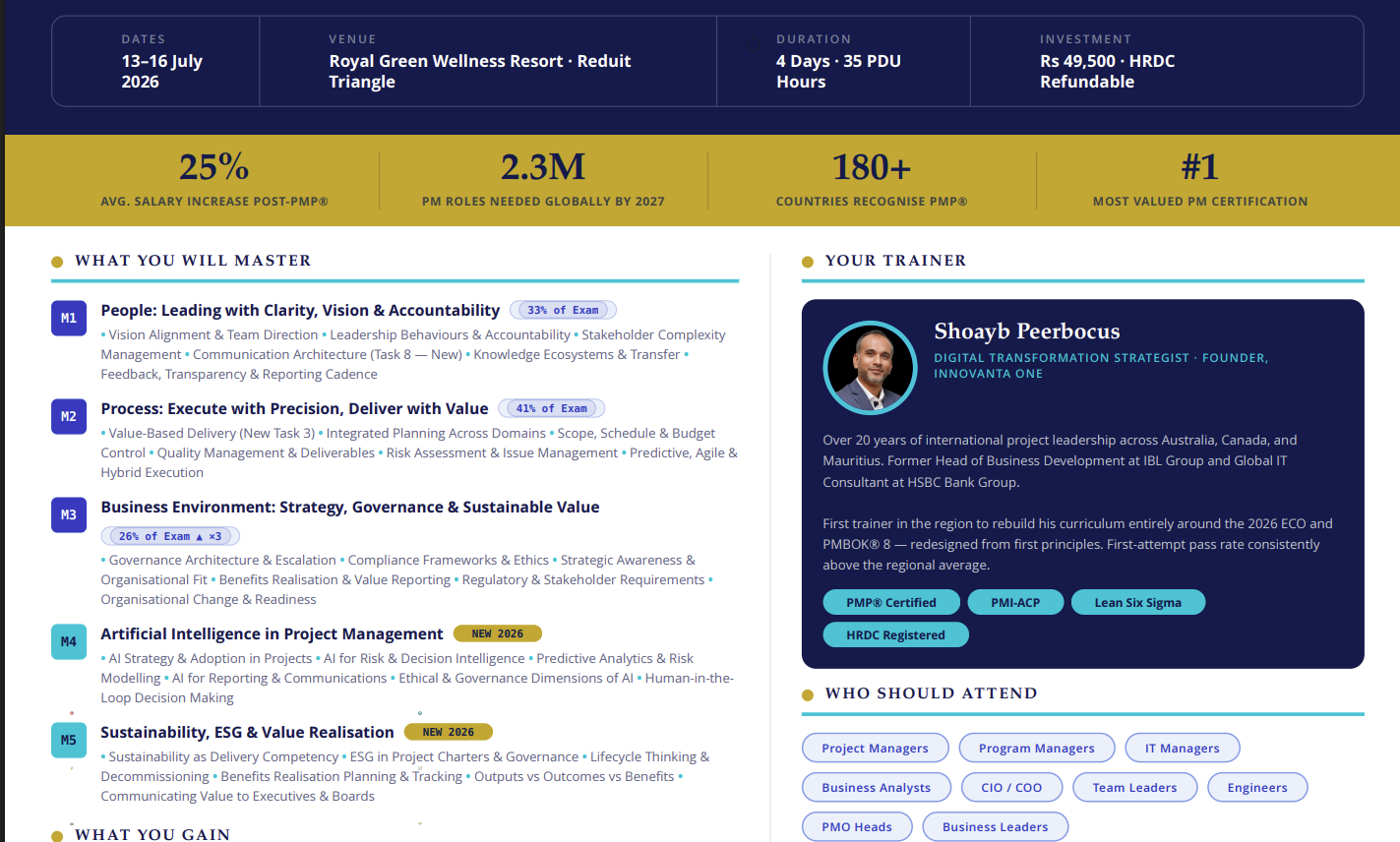Click Sustainability, ESG & Value Realisation heading
1400x842 pixels.
click(247, 732)
